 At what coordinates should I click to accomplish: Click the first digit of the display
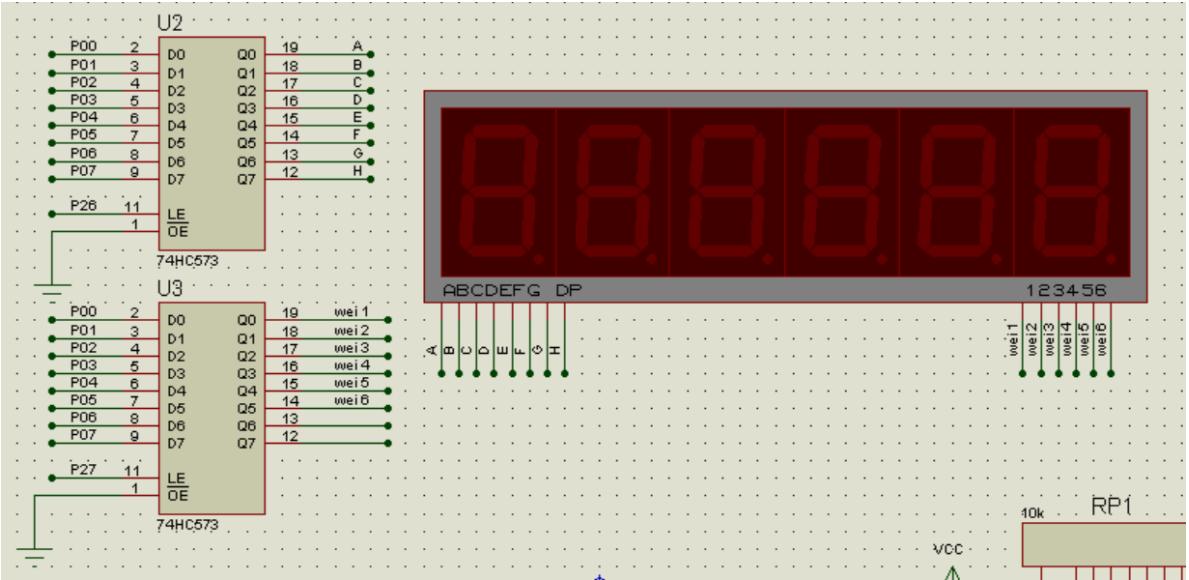(x=498, y=190)
